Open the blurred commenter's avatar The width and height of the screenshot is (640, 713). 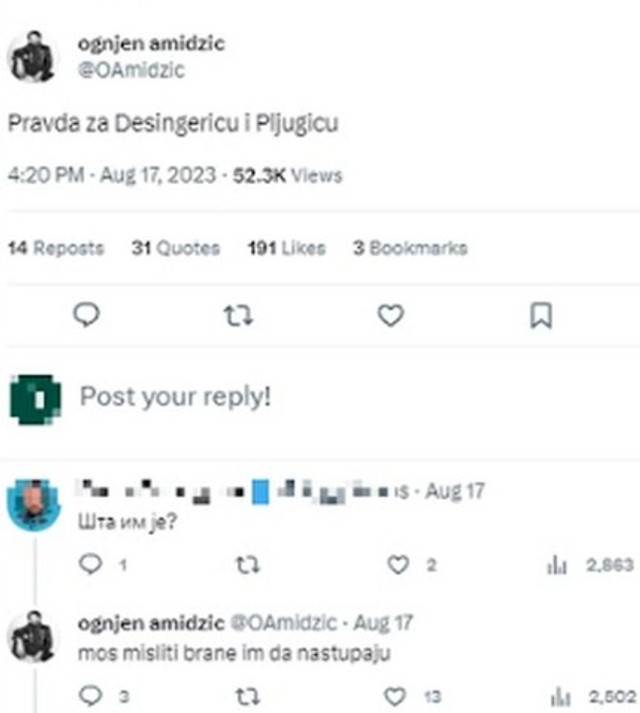tap(34, 502)
